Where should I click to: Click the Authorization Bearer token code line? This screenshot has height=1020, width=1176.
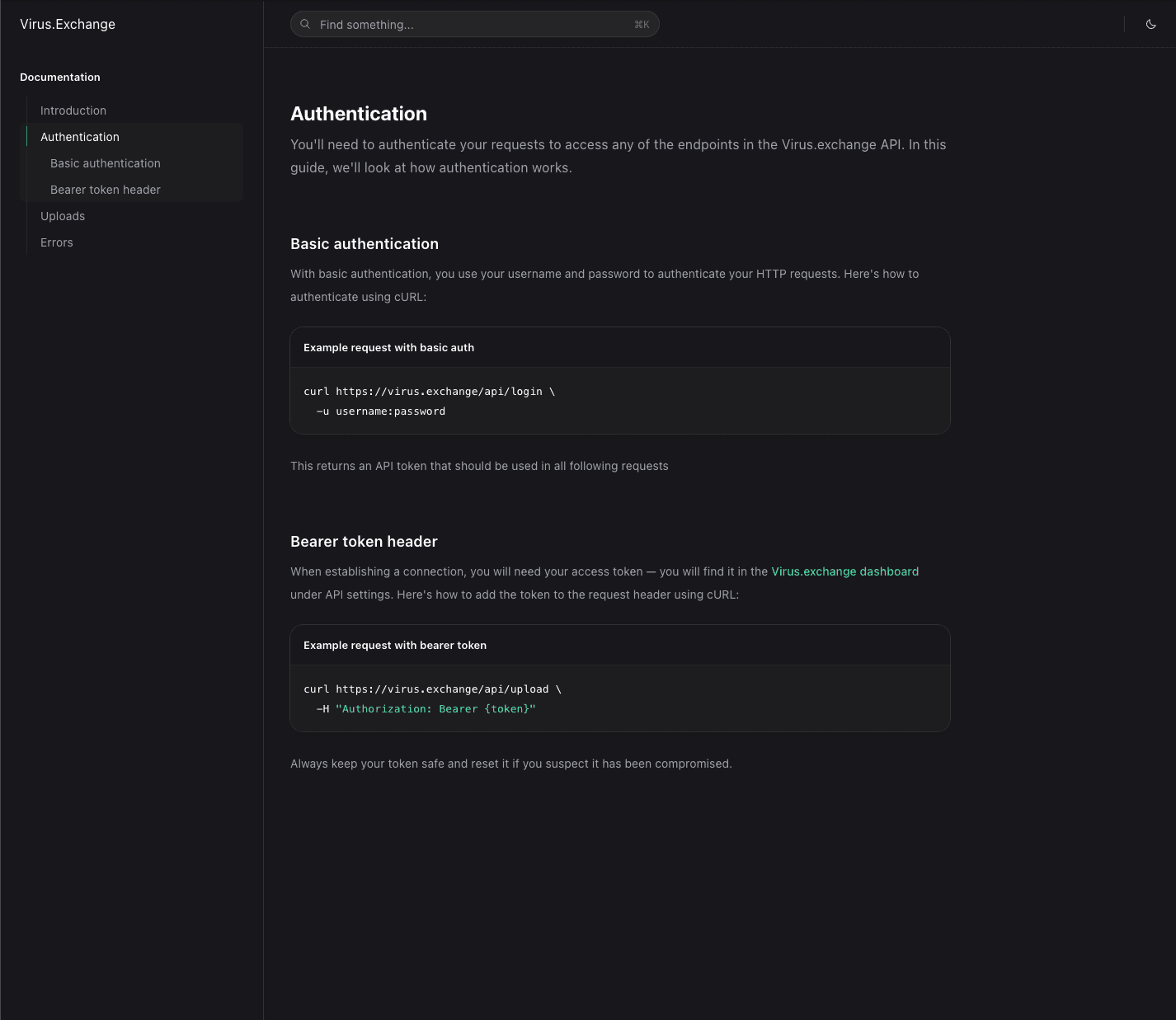(x=435, y=709)
